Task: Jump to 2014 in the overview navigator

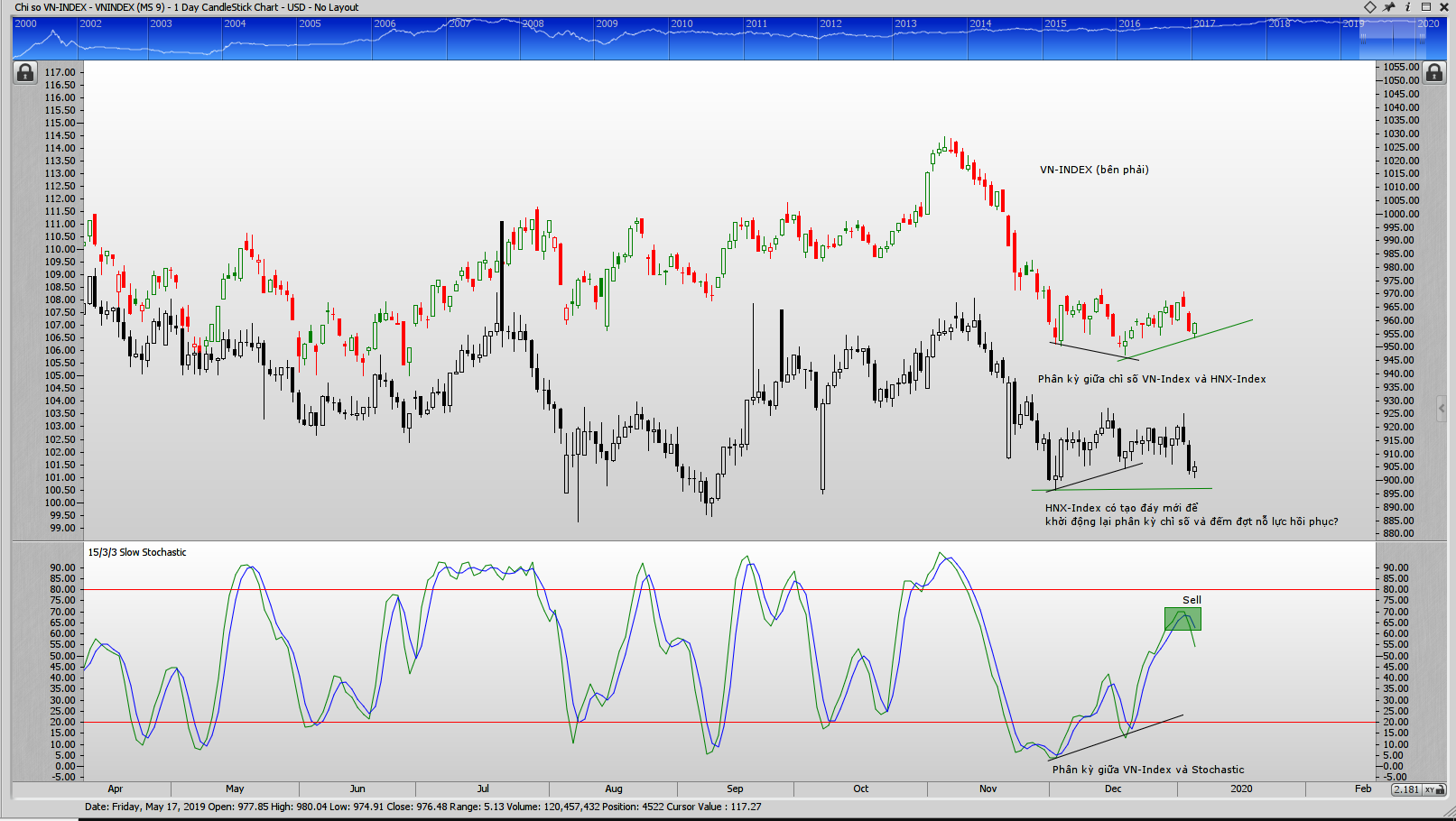Action: coord(980,23)
